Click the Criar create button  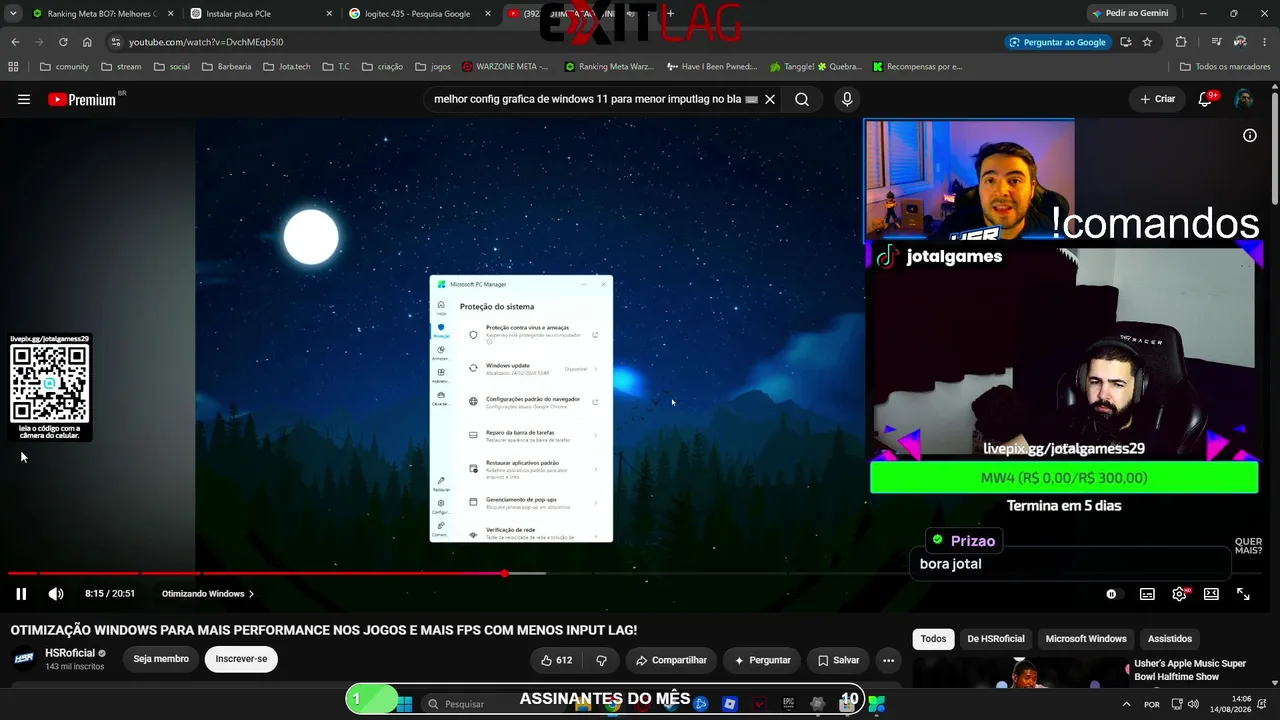tap(1158, 99)
